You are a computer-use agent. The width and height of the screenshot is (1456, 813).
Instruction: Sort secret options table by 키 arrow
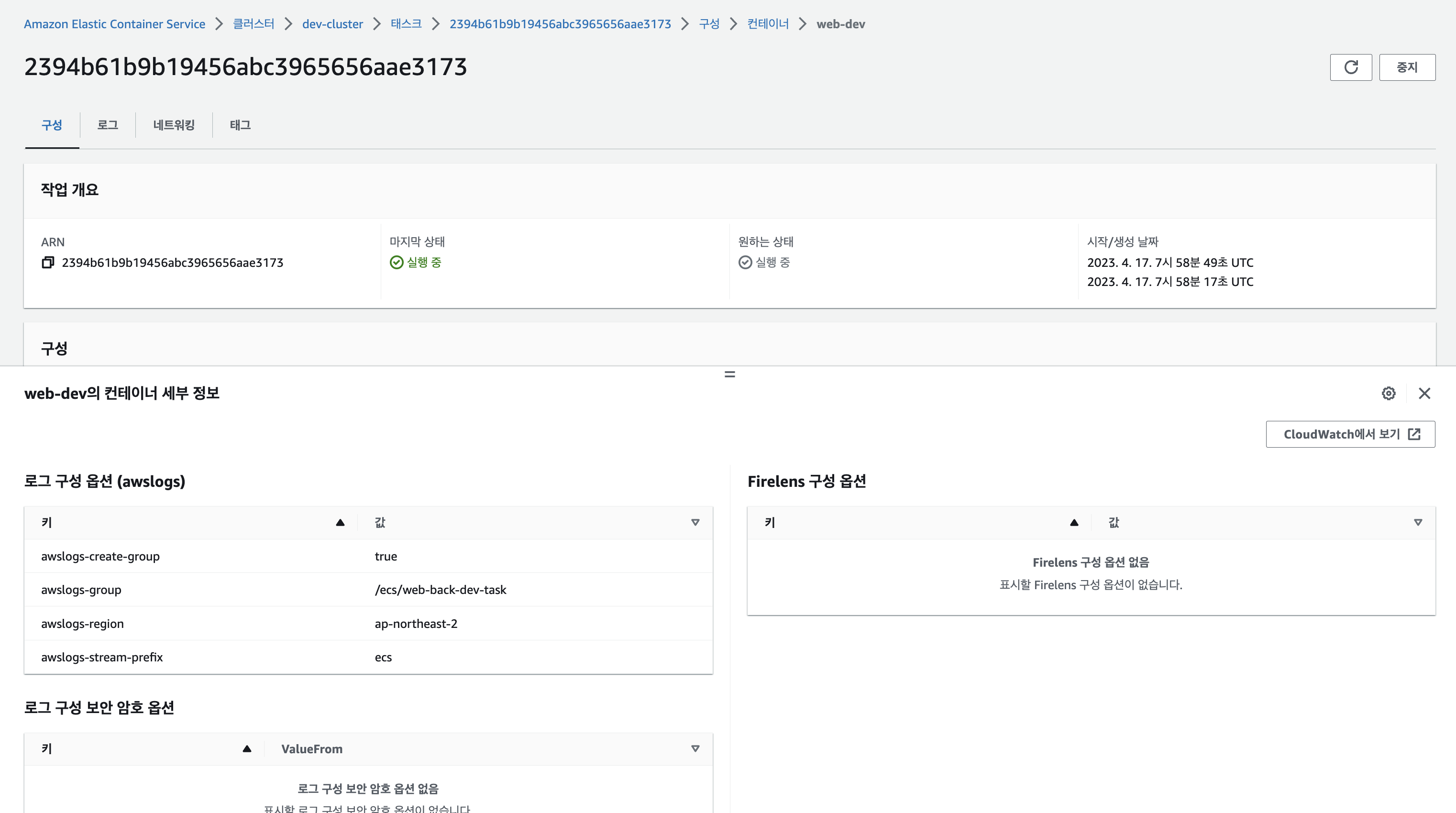click(247, 748)
